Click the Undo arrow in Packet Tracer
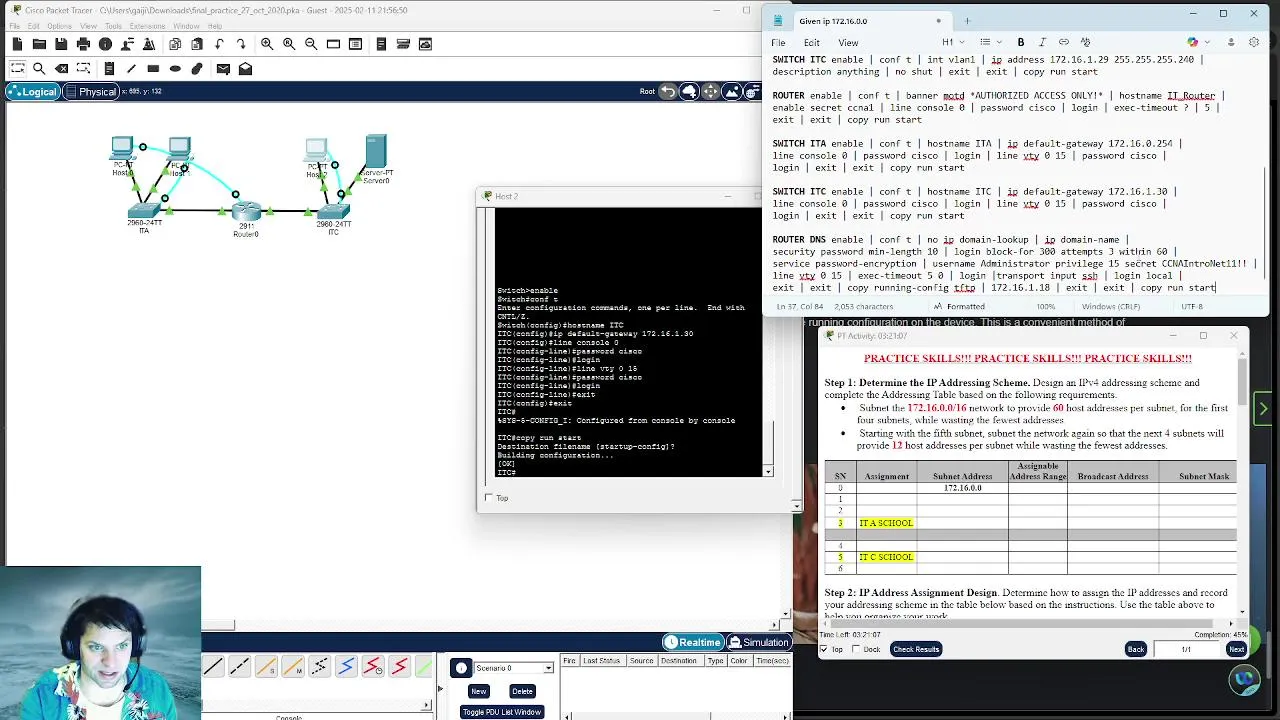1280x720 pixels. [219, 44]
